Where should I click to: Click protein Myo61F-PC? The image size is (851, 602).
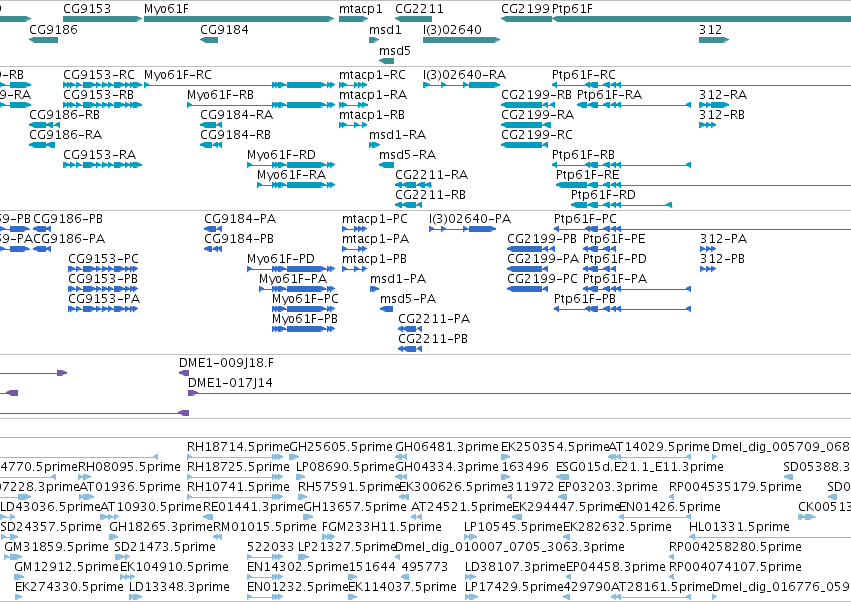(x=303, y=309)
